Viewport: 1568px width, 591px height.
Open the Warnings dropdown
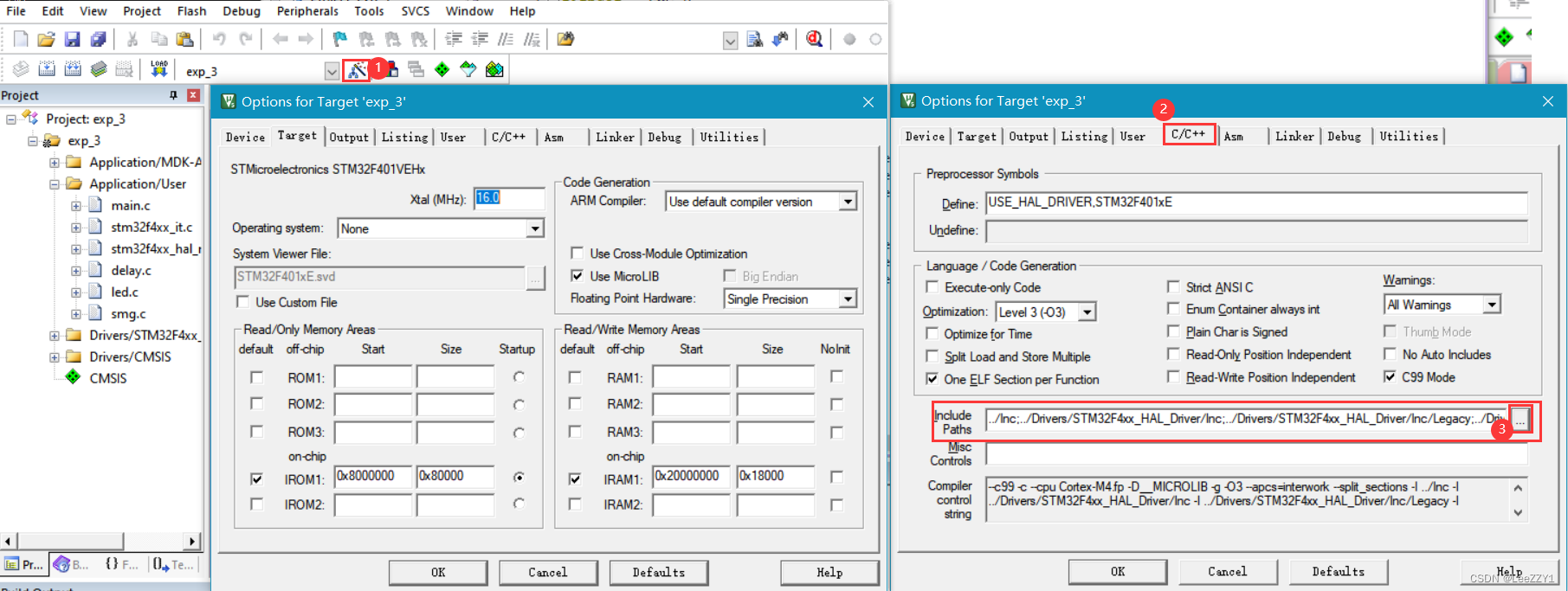[1492, 305]
